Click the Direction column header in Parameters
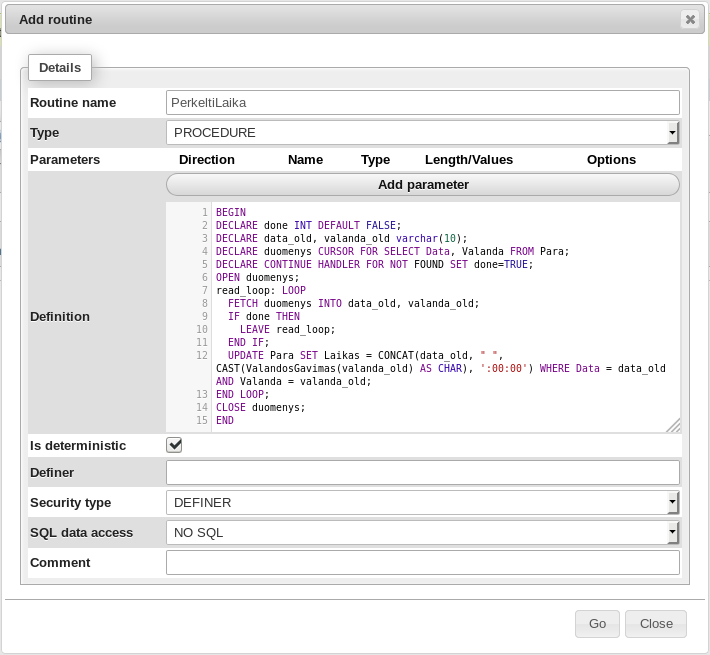This screenshot has width=710, height=655. (207, 159)
